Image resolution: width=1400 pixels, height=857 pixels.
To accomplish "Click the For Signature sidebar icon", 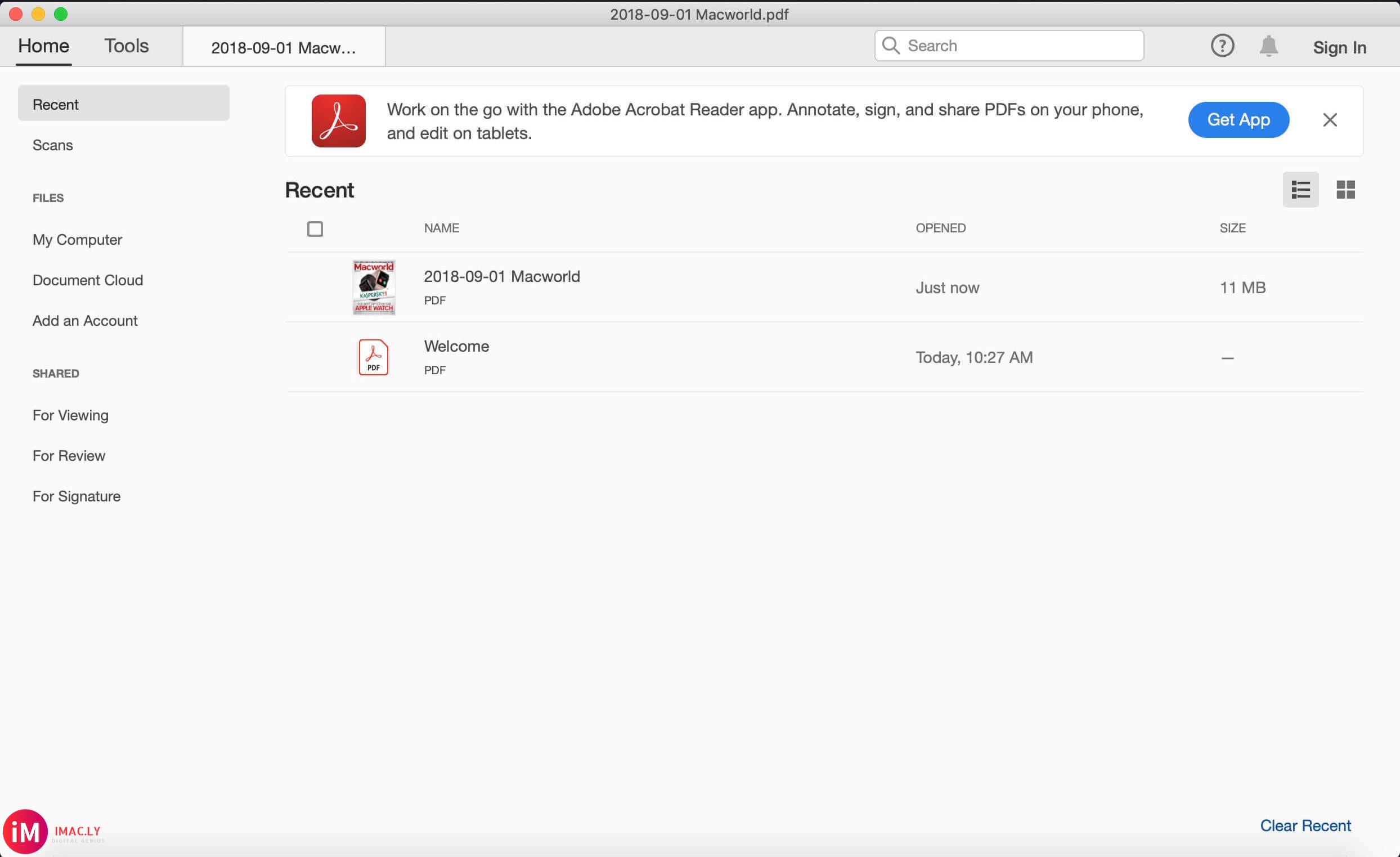I will coord(77,495).
